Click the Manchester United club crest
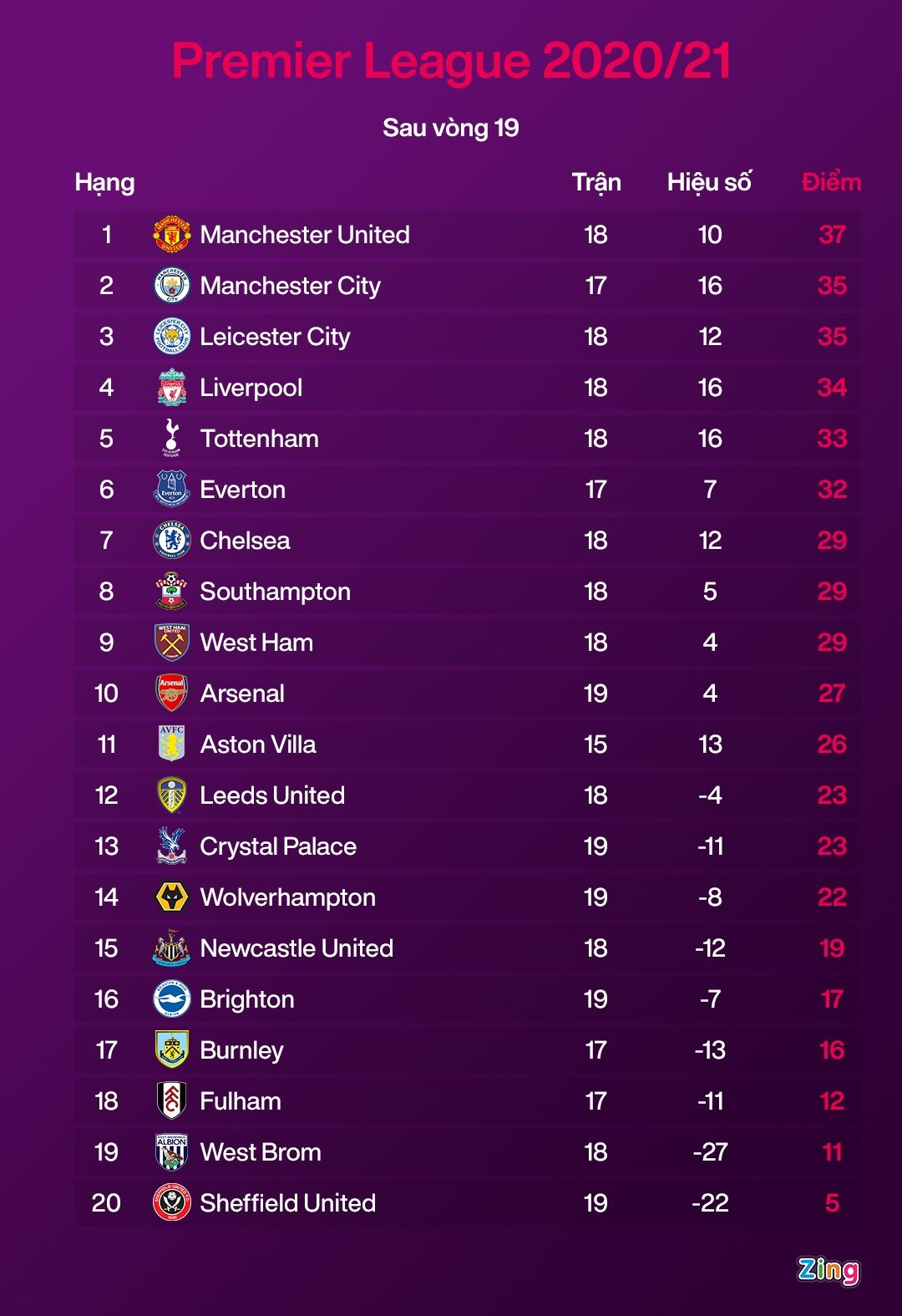Screen dimensions: 902x1316 pyautogui.click(x=171, y=235)
